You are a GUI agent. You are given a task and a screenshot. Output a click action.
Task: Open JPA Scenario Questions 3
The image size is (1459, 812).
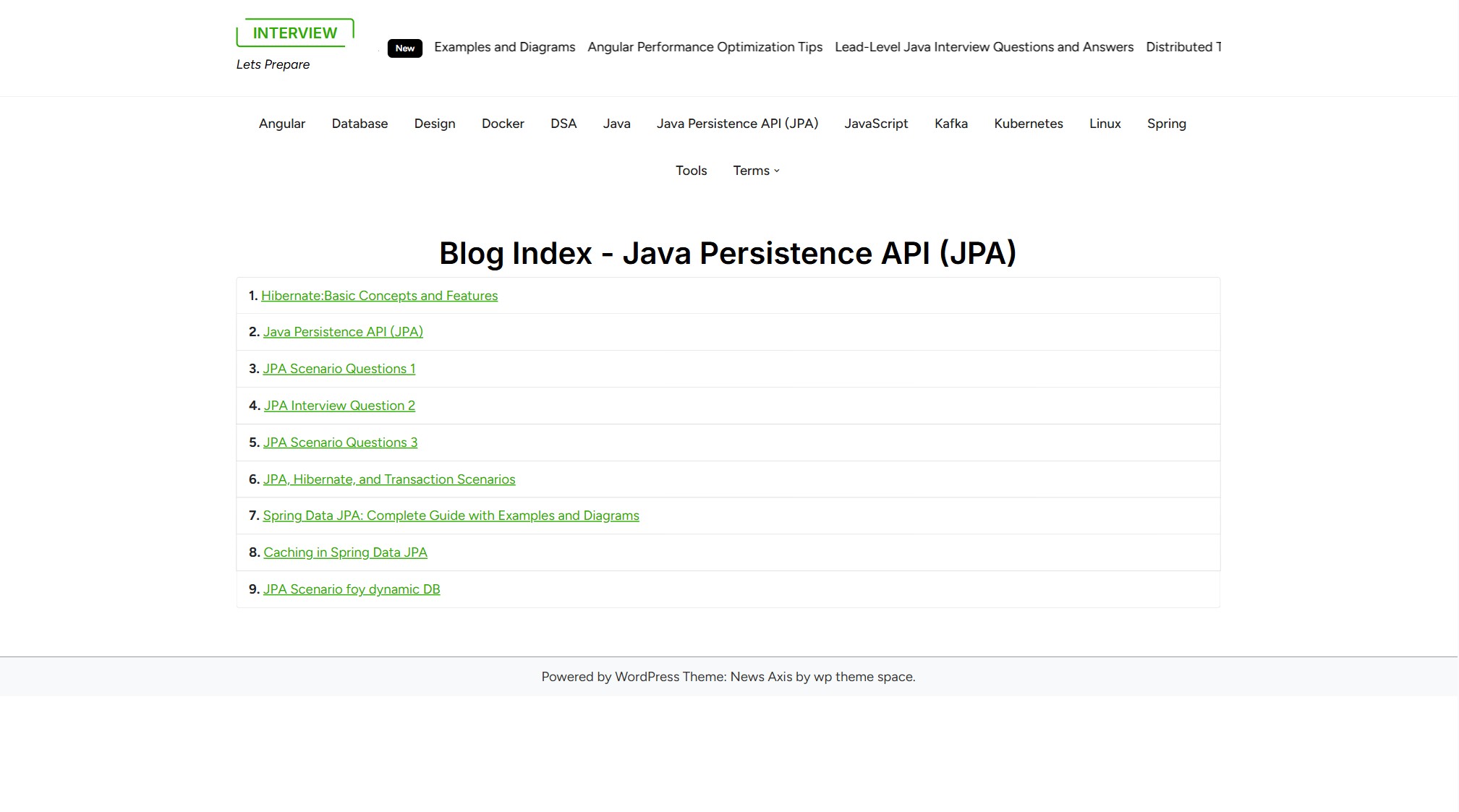point(340,443)
